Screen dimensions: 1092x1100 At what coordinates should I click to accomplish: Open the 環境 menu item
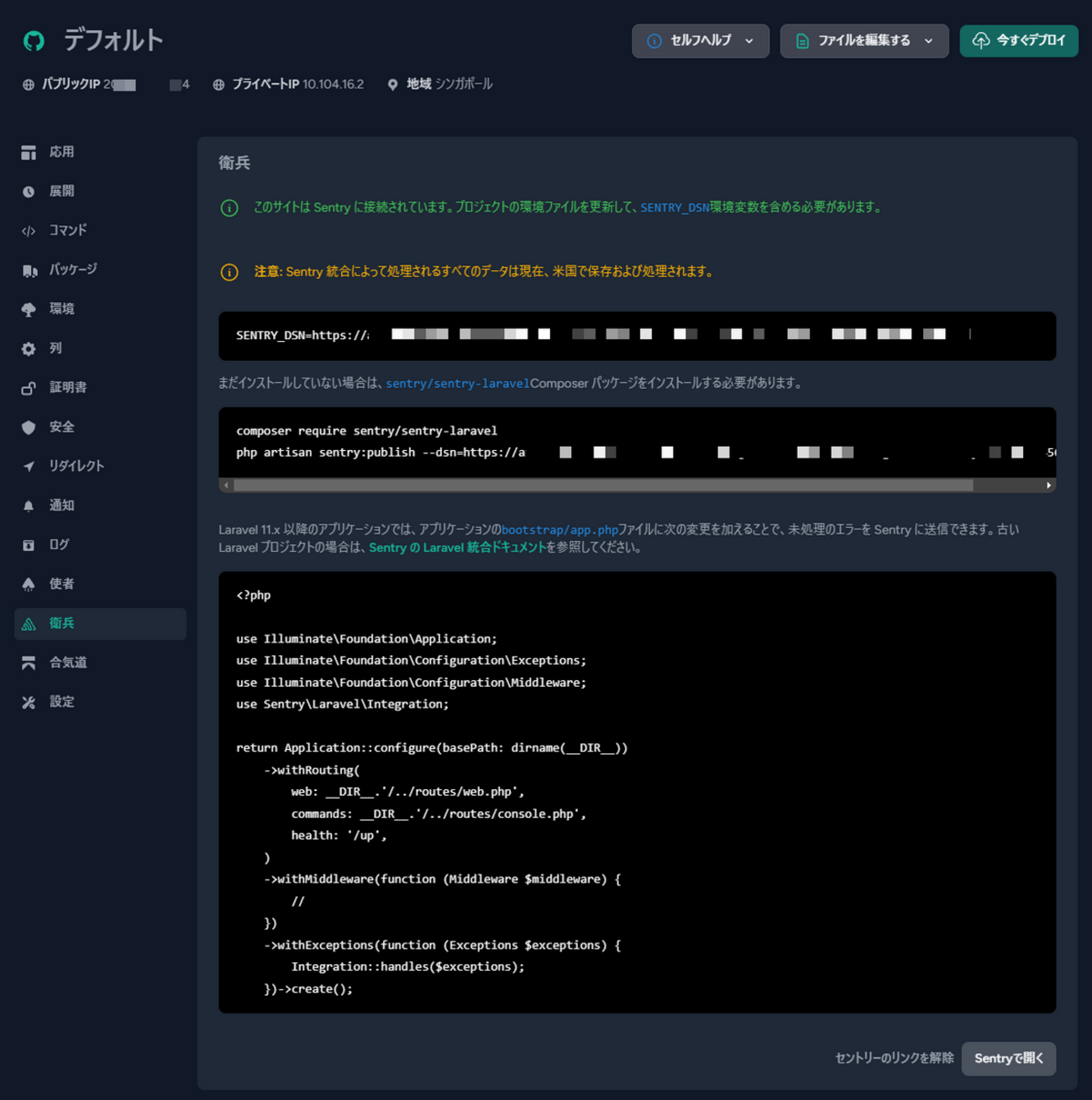click(x=100, y=309)
